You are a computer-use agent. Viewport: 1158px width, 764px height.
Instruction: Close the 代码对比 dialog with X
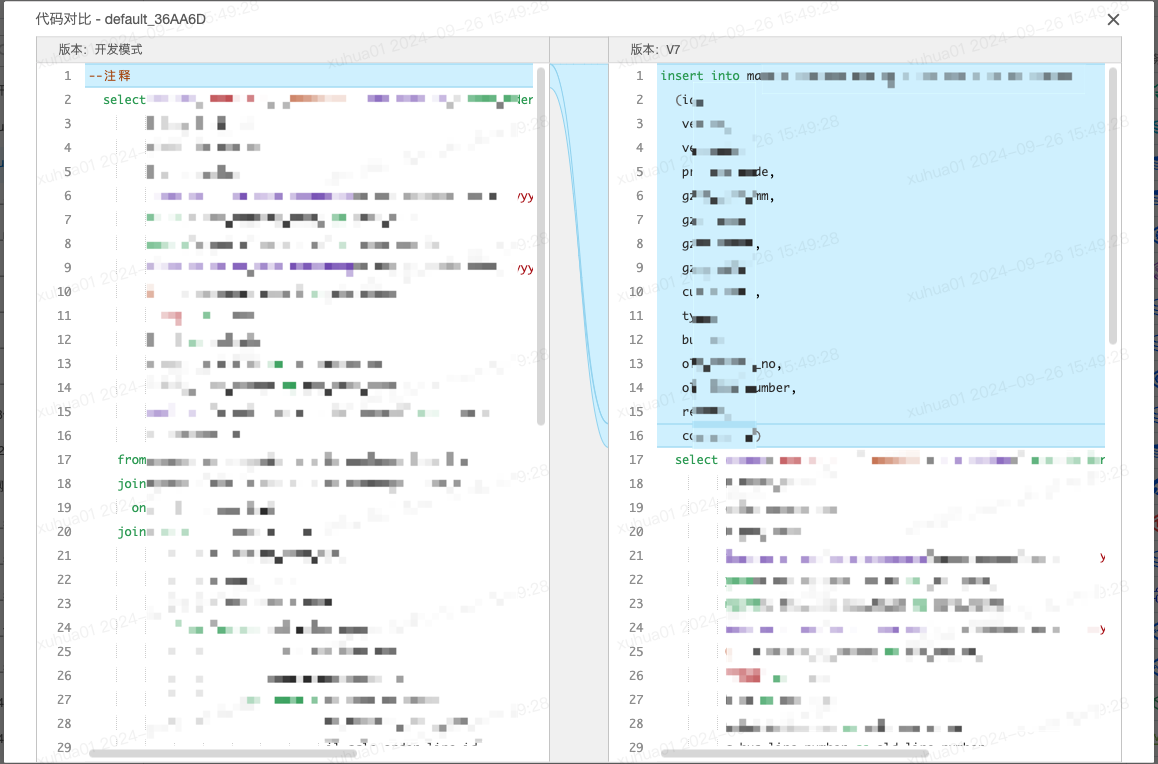click(x=1113, y=19)
